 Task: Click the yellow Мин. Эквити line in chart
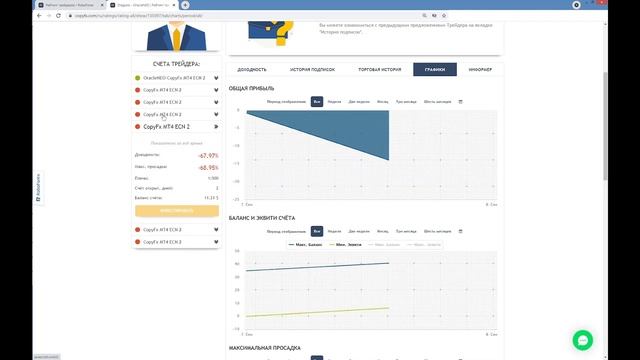point(318,312)
